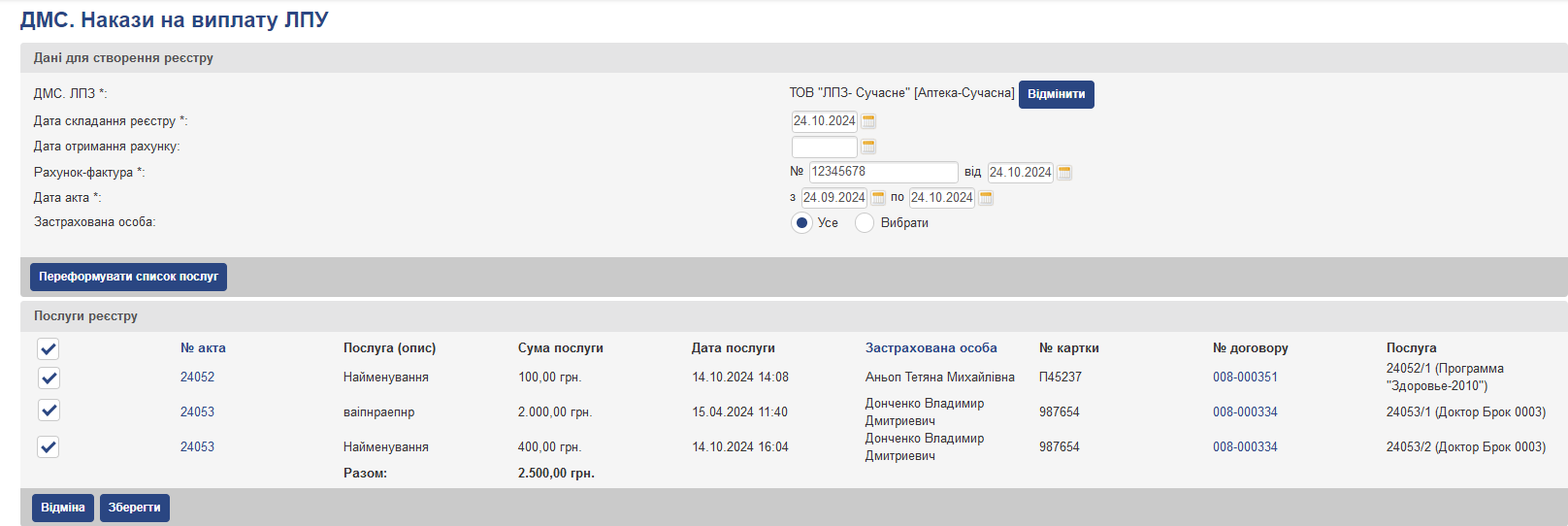Sort by '№ акта' column header
The height and width of the screenshot is (526, 1568).
click(x=203, y=348)
